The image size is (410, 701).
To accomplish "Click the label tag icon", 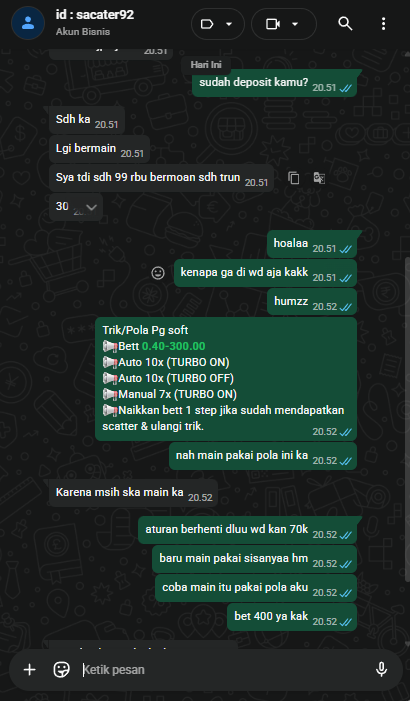I will [x=207, y=24].
